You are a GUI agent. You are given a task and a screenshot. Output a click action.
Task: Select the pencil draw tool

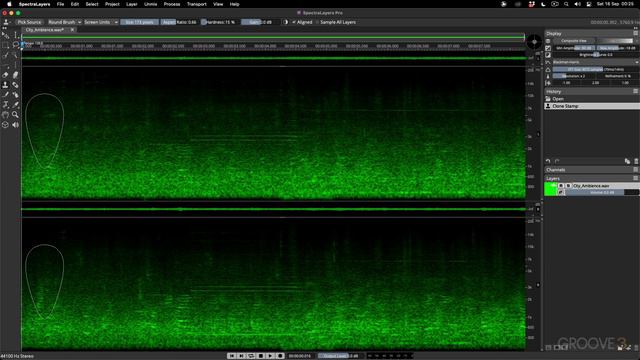click(5, 95)
